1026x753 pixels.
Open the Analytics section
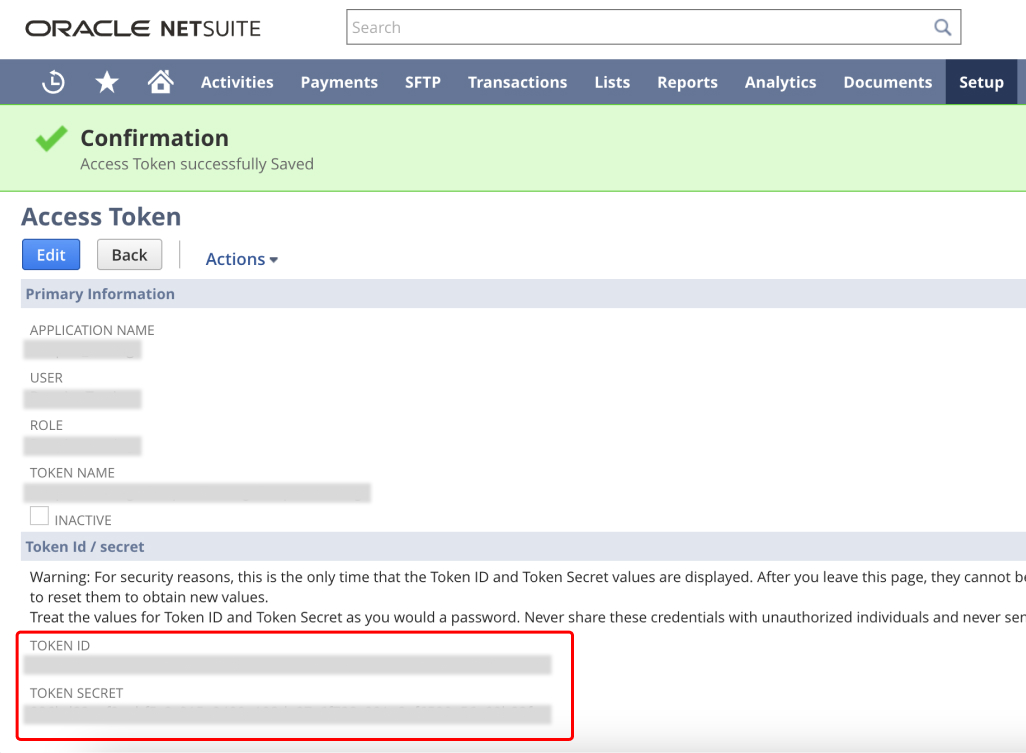coord(780,82)
